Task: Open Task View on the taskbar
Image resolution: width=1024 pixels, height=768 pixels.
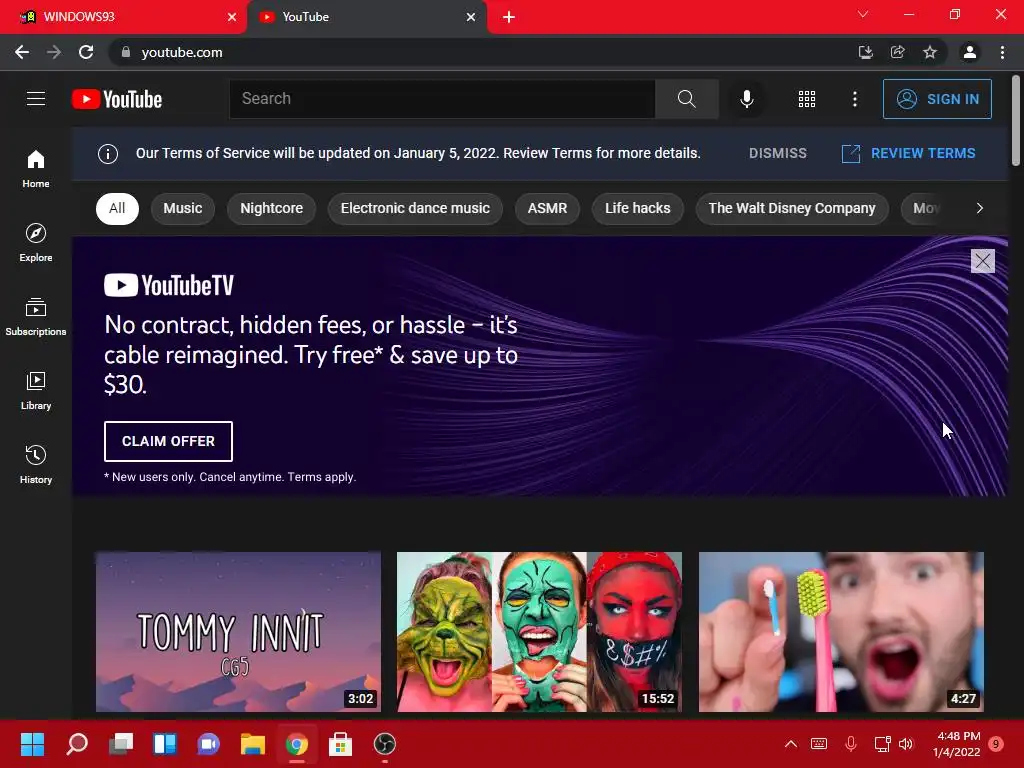Action: pyautogui.click(x=121, y=744)
